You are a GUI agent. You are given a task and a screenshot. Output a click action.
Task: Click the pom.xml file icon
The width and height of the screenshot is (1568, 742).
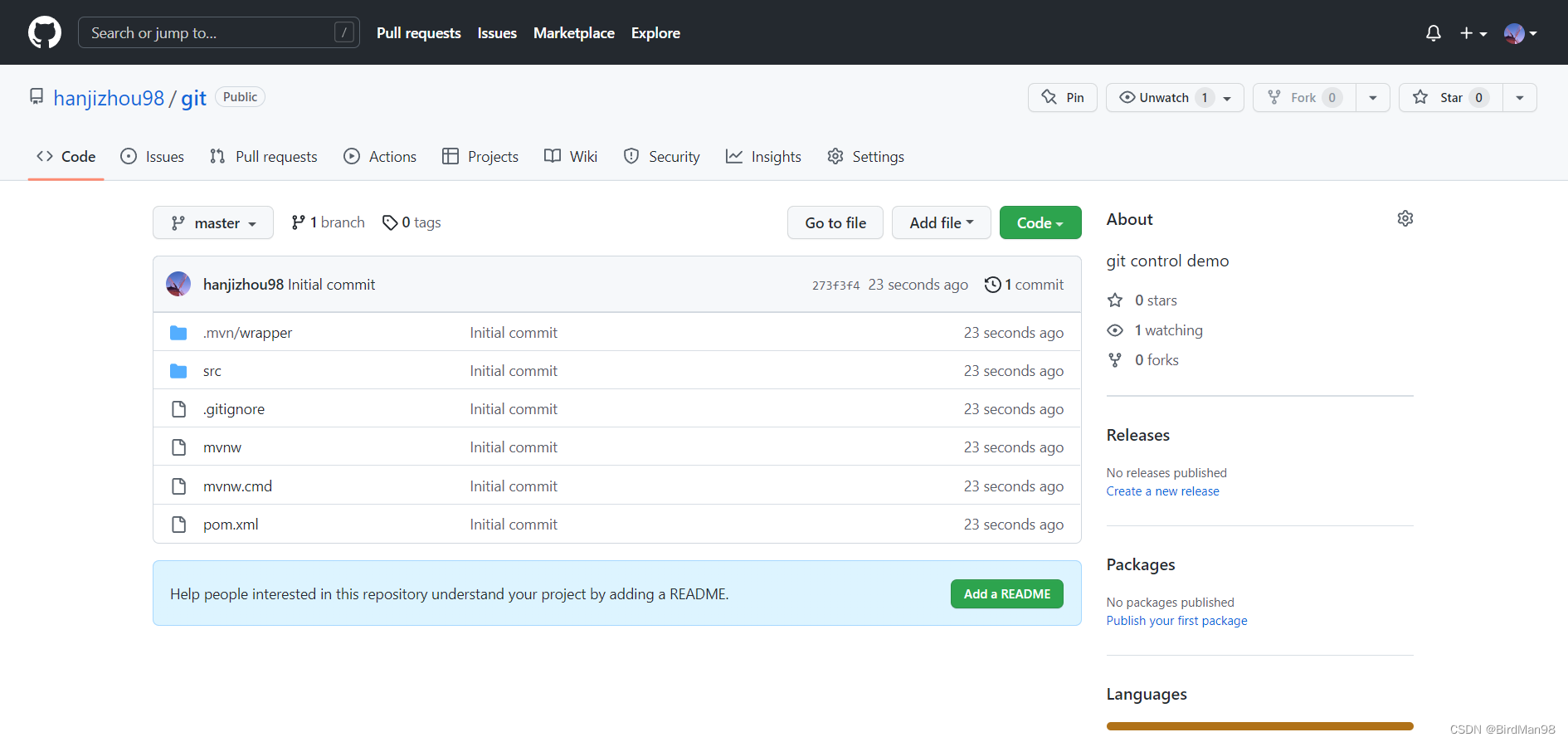(x=178, y=525)
